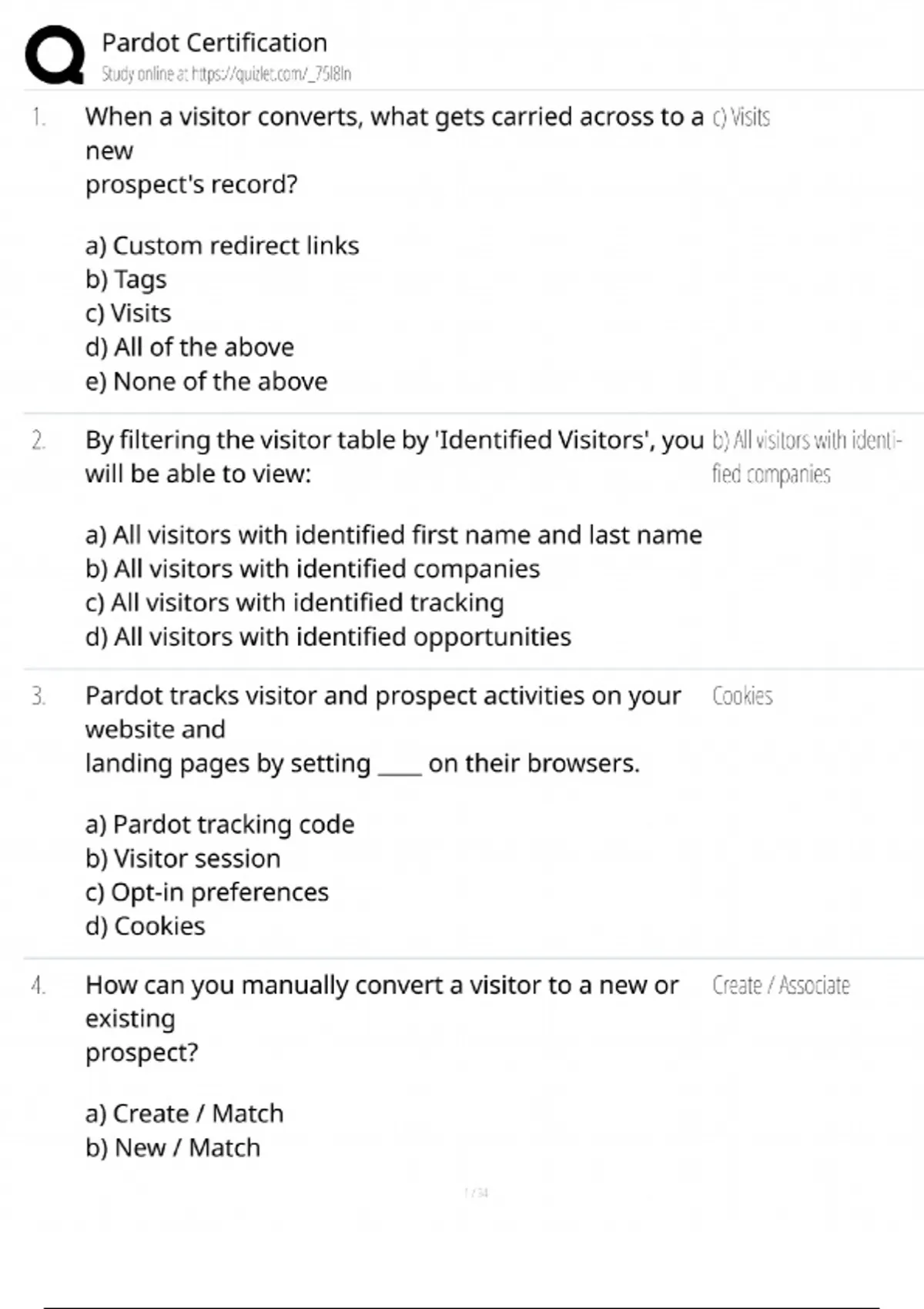
Task: Choose option b) Visitor session
Action: pyautogui.click(x=182, y=858)
